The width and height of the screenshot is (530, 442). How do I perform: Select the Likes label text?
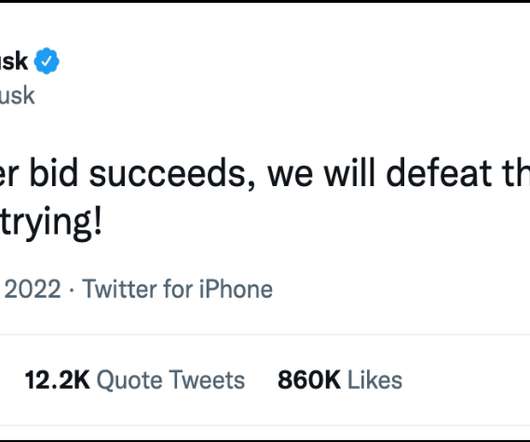pos(375,380)
